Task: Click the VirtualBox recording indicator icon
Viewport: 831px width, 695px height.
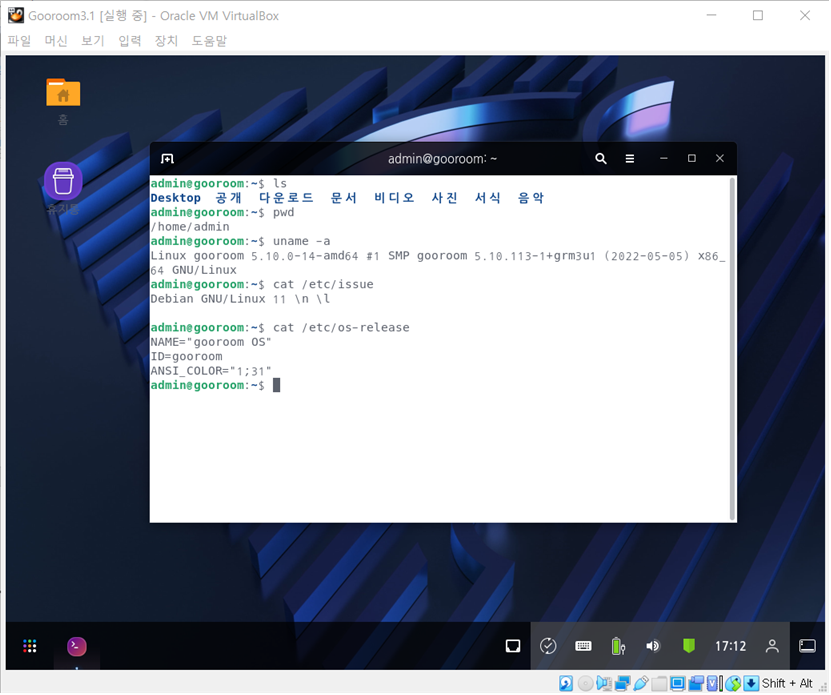Action: tap(696, 684)
